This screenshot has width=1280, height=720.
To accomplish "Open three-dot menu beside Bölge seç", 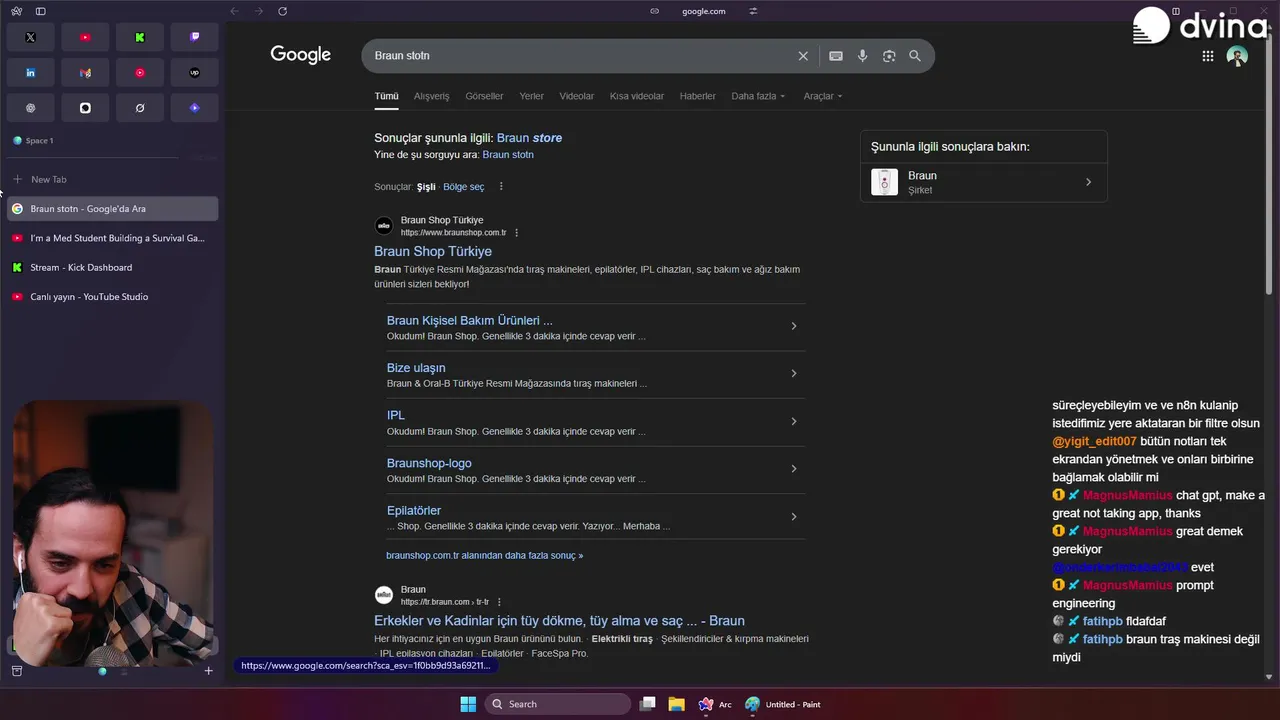I will 501,187.
